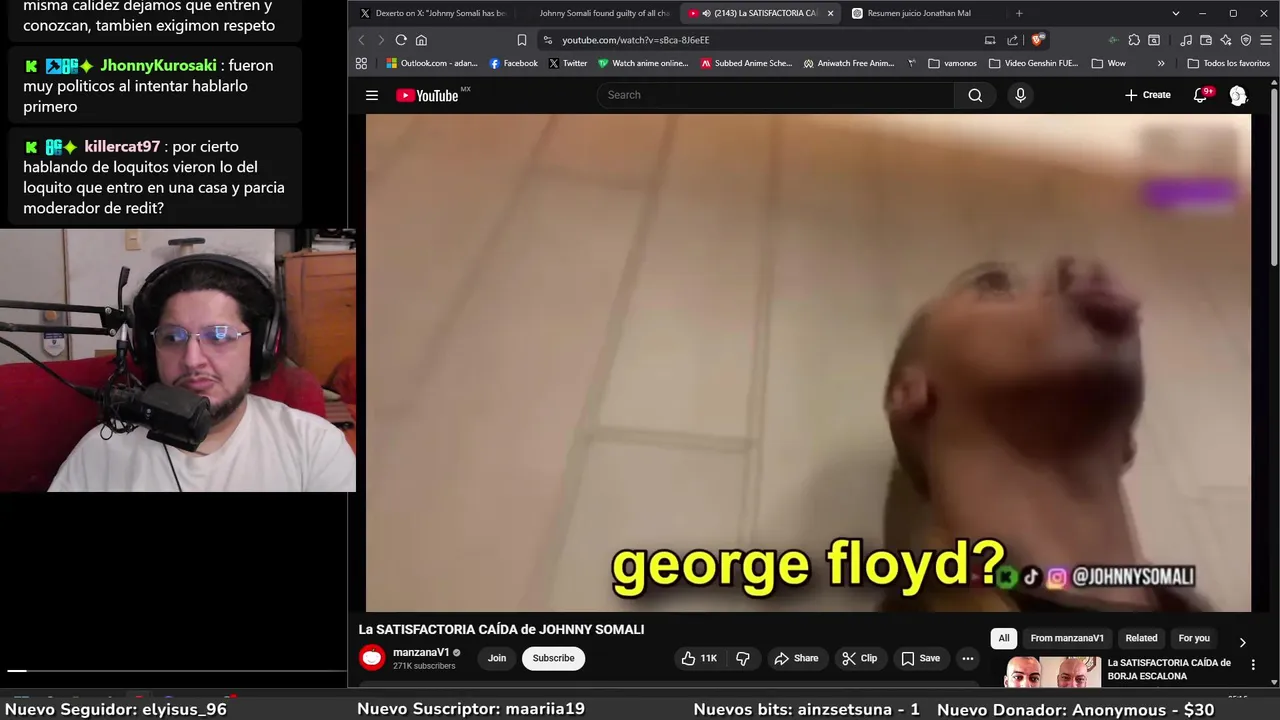Viewport: 1280px width, 720px height.
Task: Reload the page in browser
Action: (x=401, y=40)
